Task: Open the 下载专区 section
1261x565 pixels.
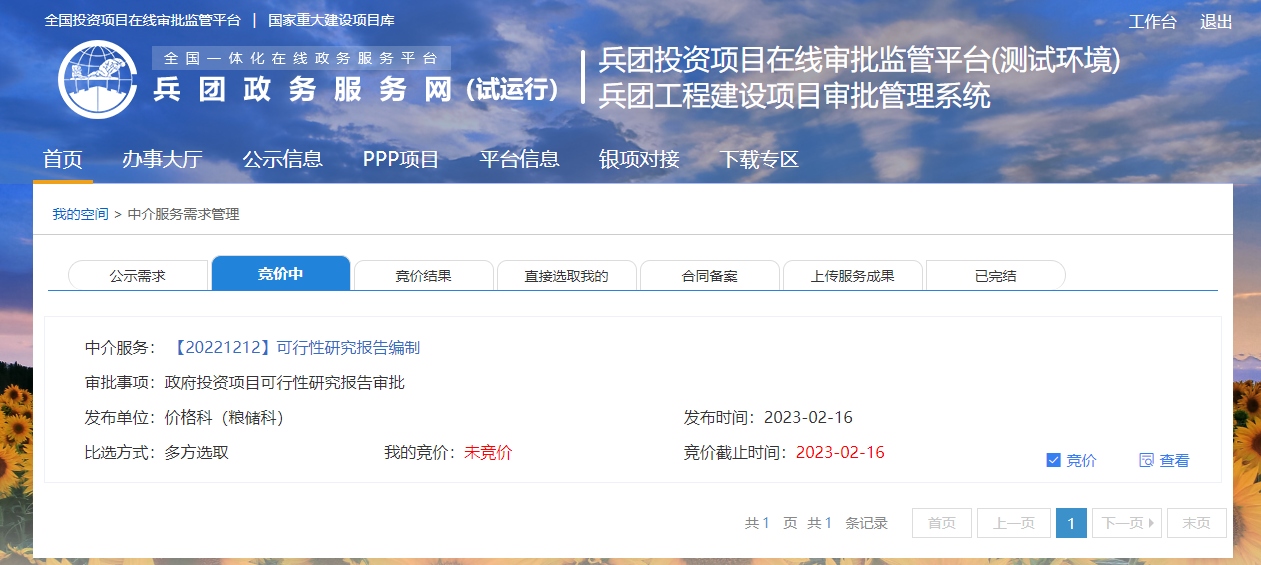Action: point(759,159)
